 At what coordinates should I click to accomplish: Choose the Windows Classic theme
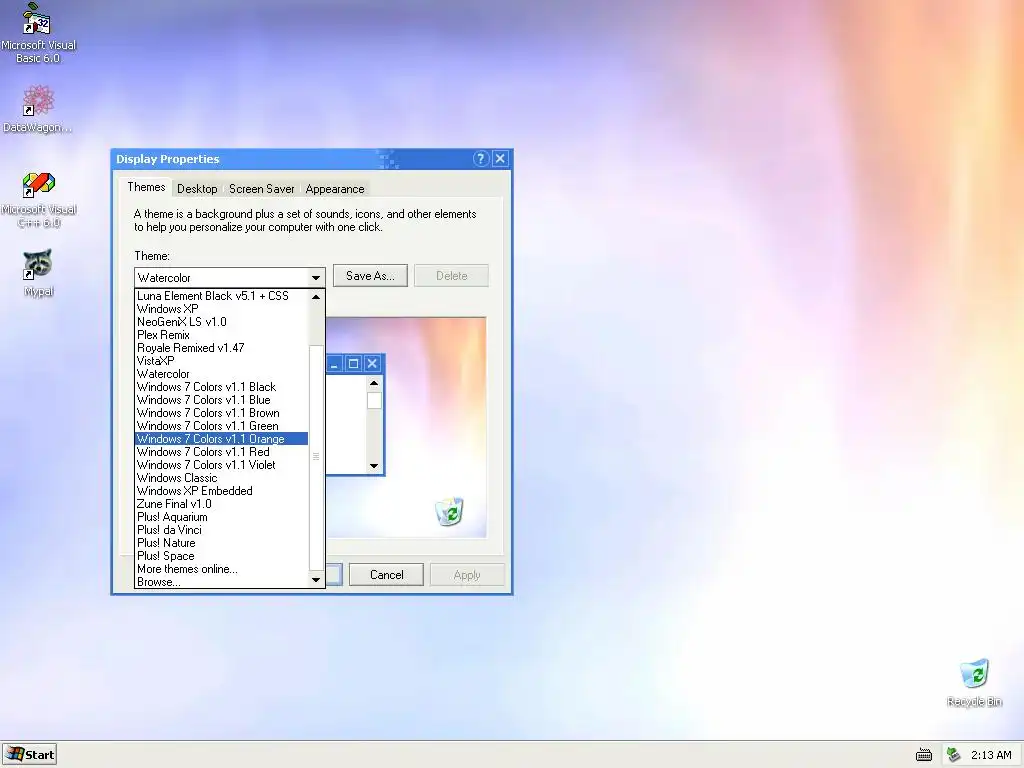(221, 478)
